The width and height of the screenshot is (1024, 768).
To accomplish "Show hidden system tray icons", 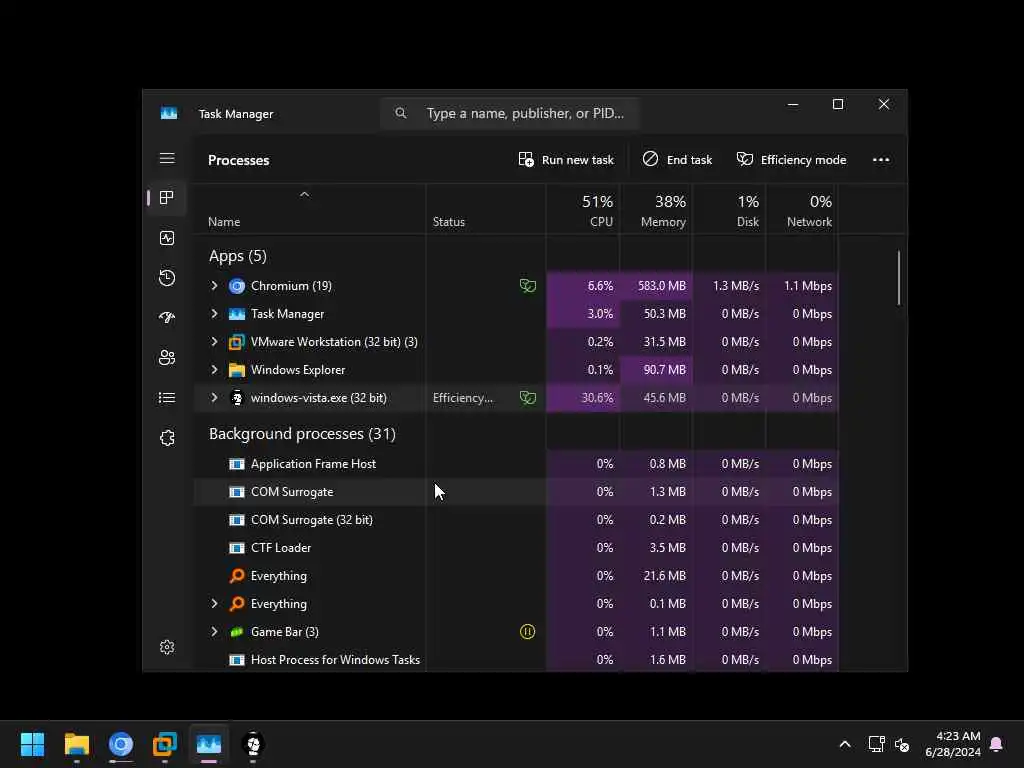I will 844,744.
